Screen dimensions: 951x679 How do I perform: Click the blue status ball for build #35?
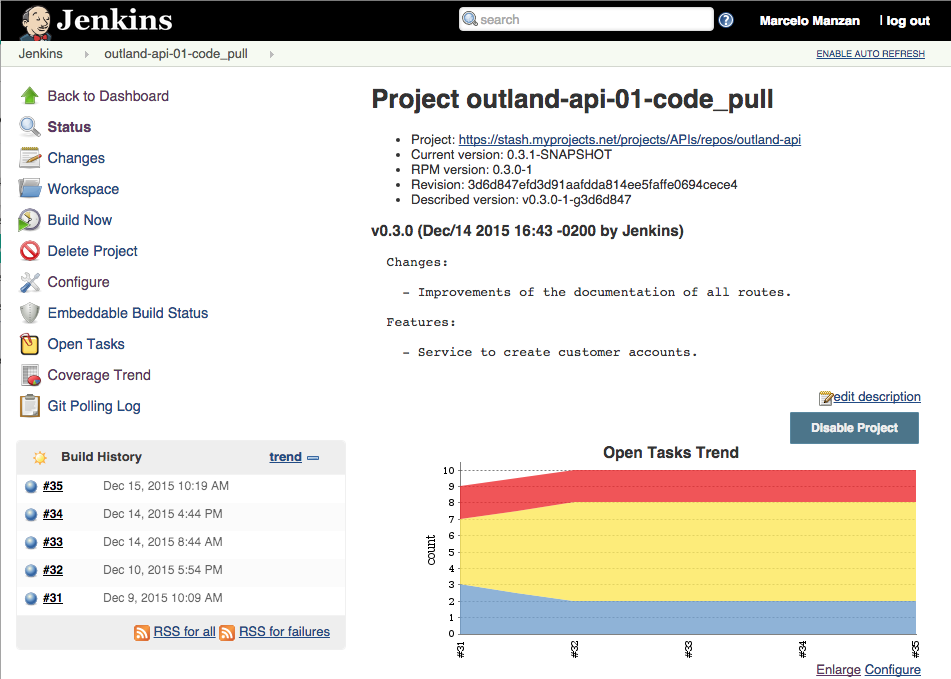click(x=31, y=486)
